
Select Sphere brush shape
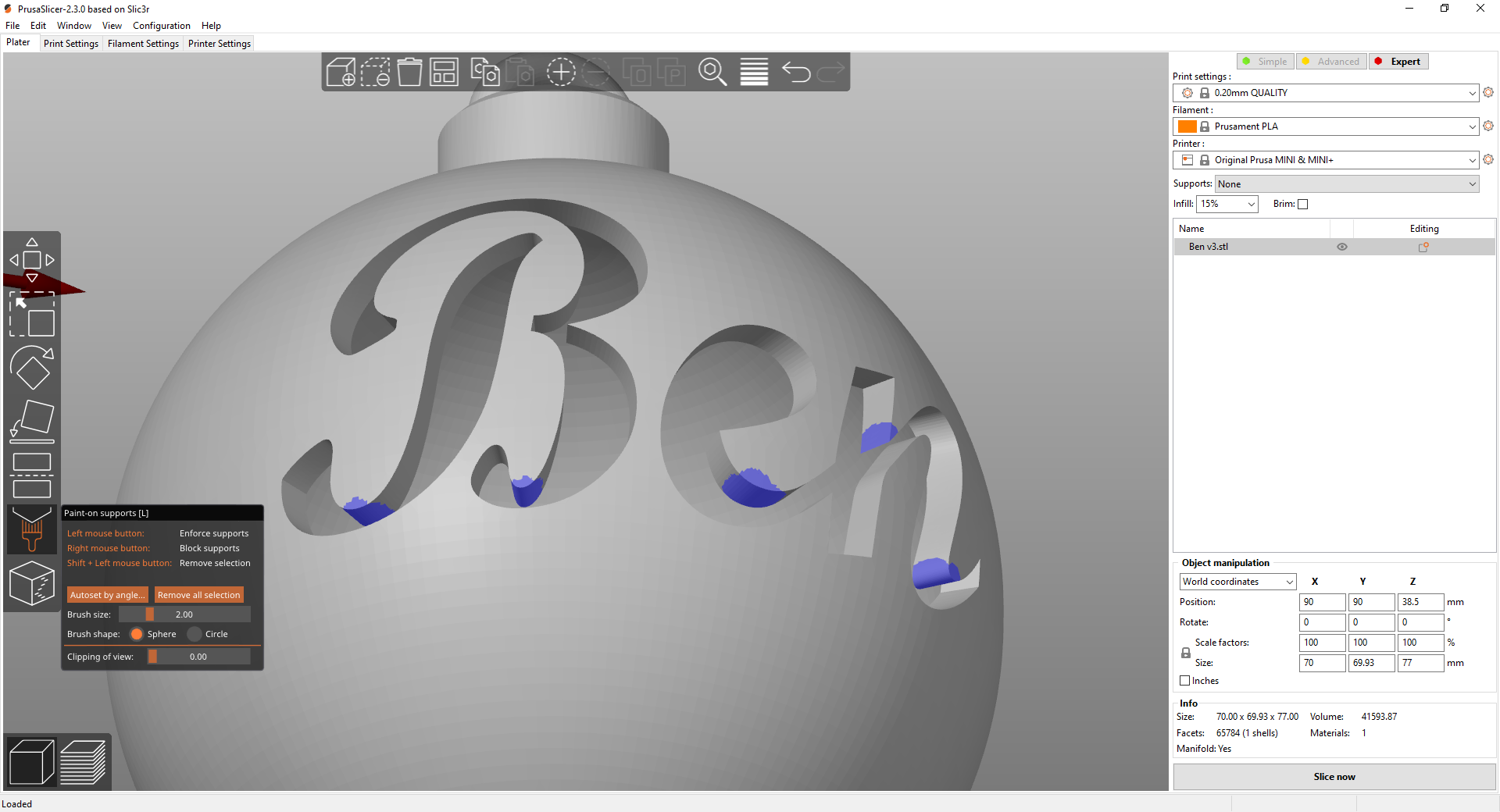137,634
